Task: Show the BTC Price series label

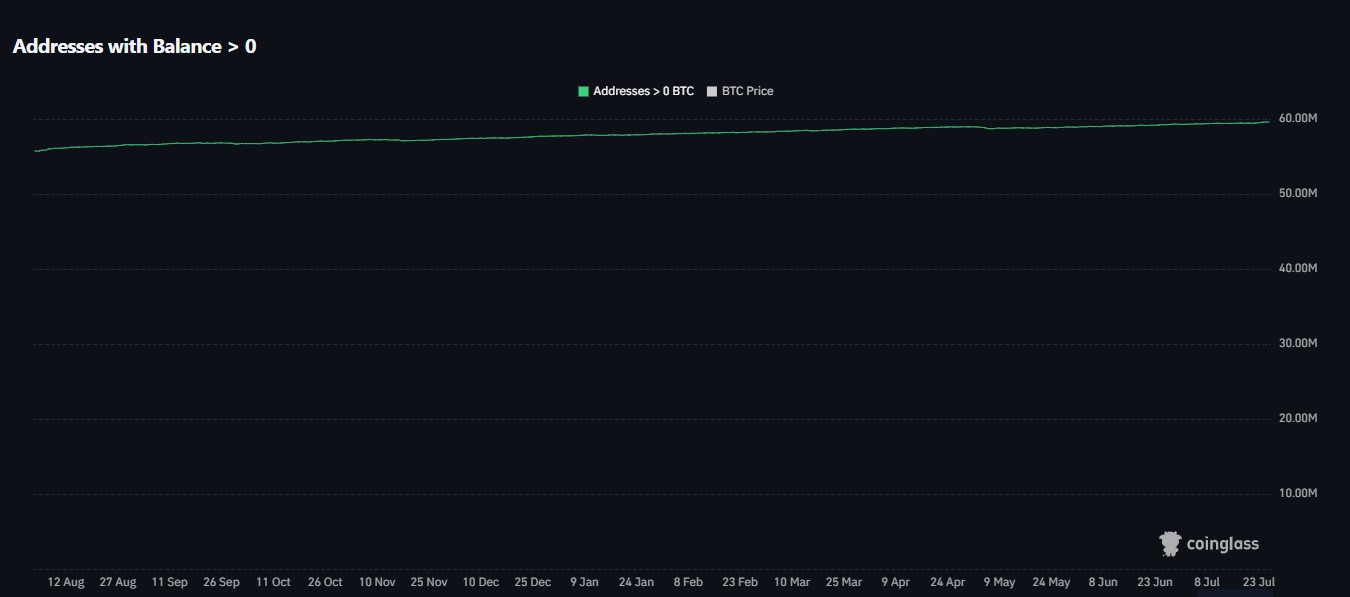Action: click(x=747, y=91)
